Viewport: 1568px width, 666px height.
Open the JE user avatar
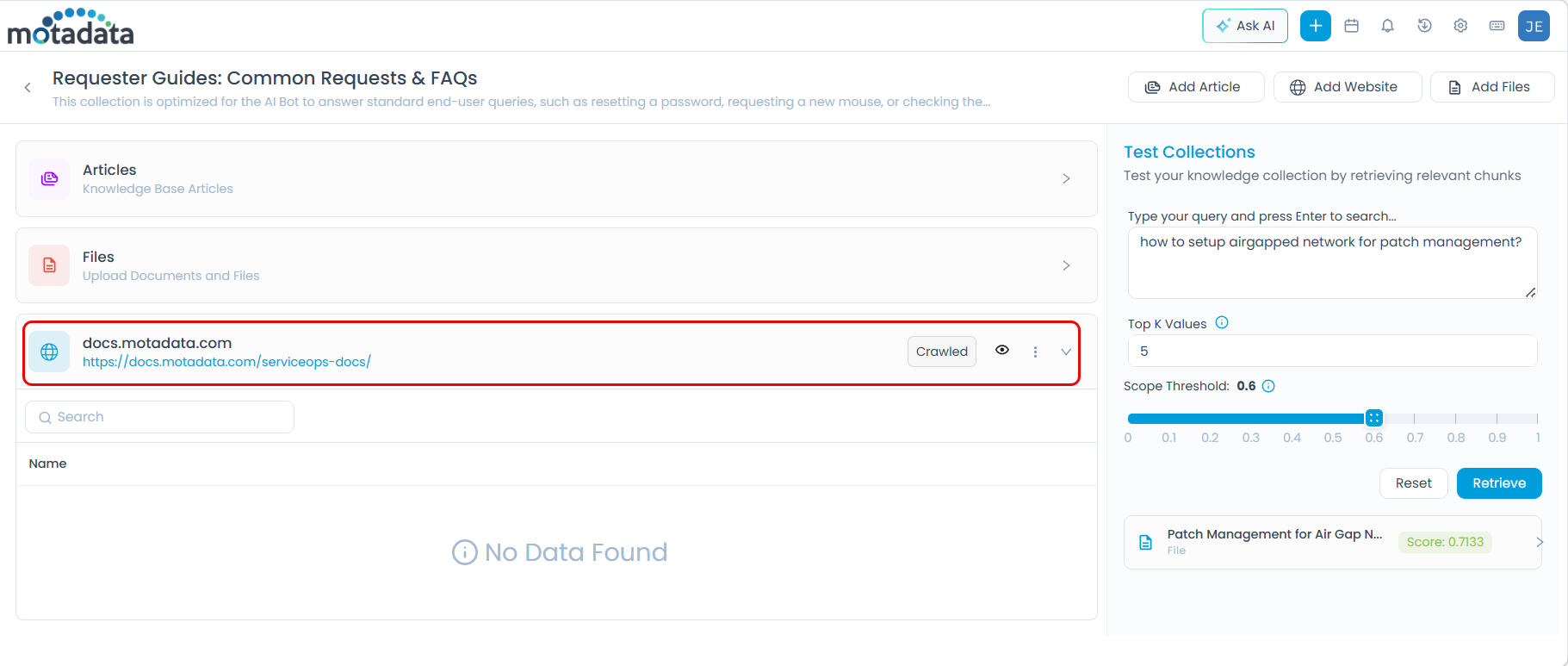[x=1534, y=26]
